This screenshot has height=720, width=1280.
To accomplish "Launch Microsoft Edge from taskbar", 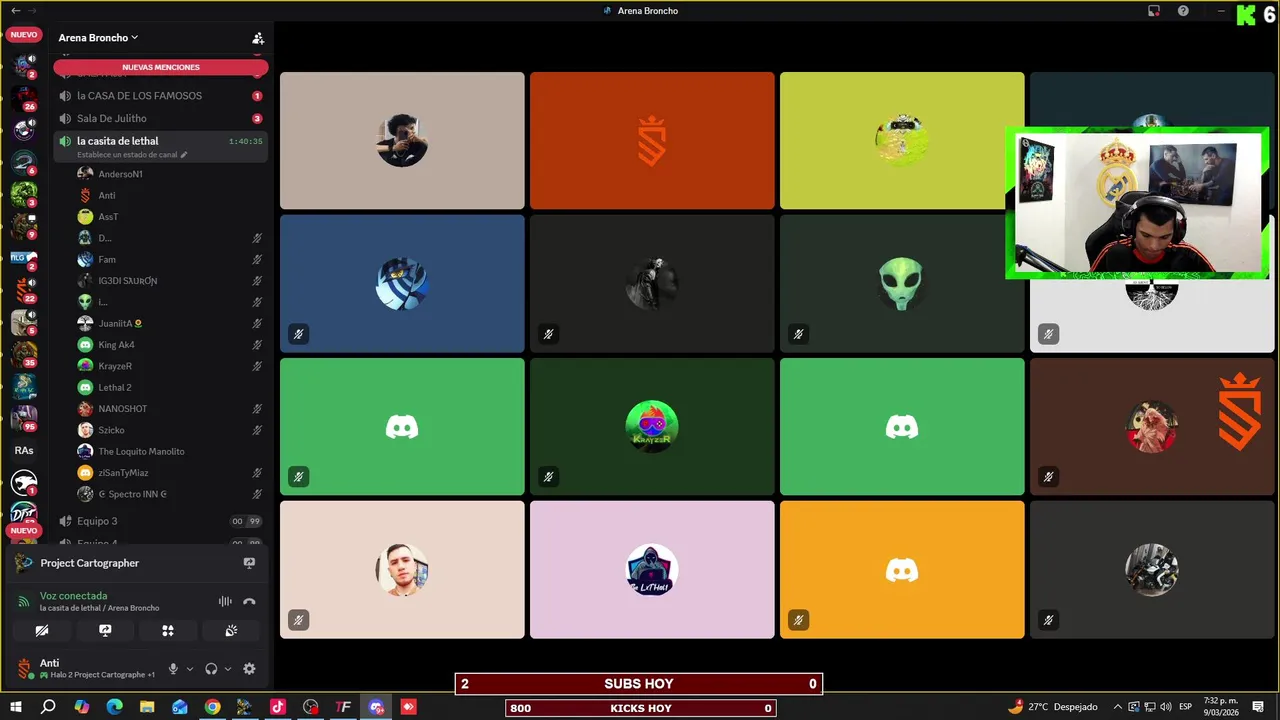I will (x=114, y=707).
